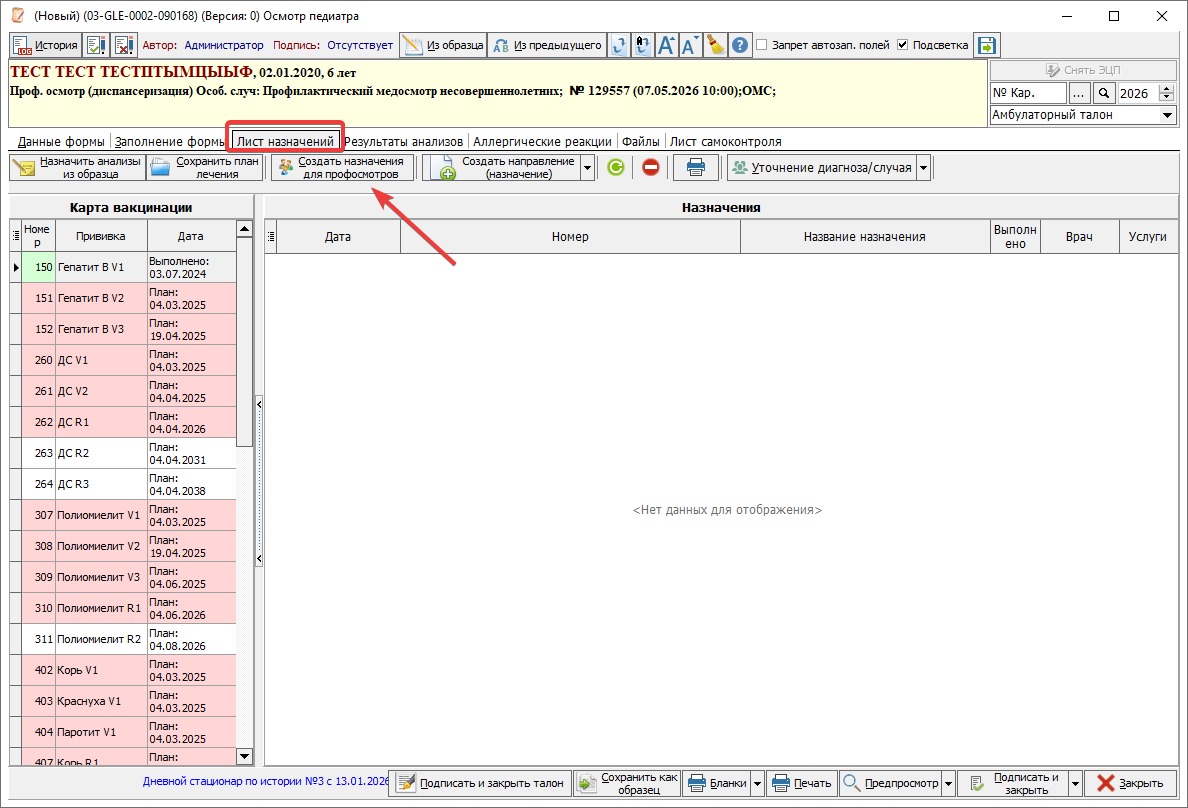Fill from sample with Из образца
Viewport: 1188px width, 808px height.
443,45
